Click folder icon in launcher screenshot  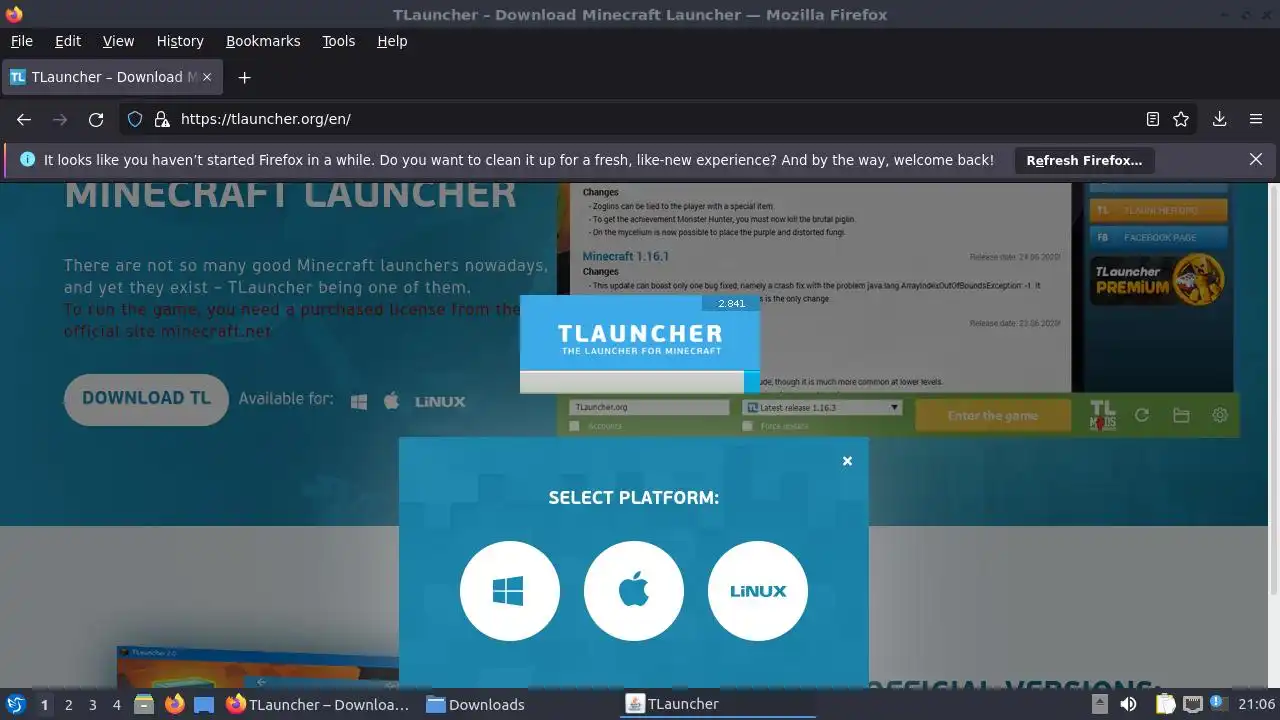pyautogui.click(x=1181, y=415)
